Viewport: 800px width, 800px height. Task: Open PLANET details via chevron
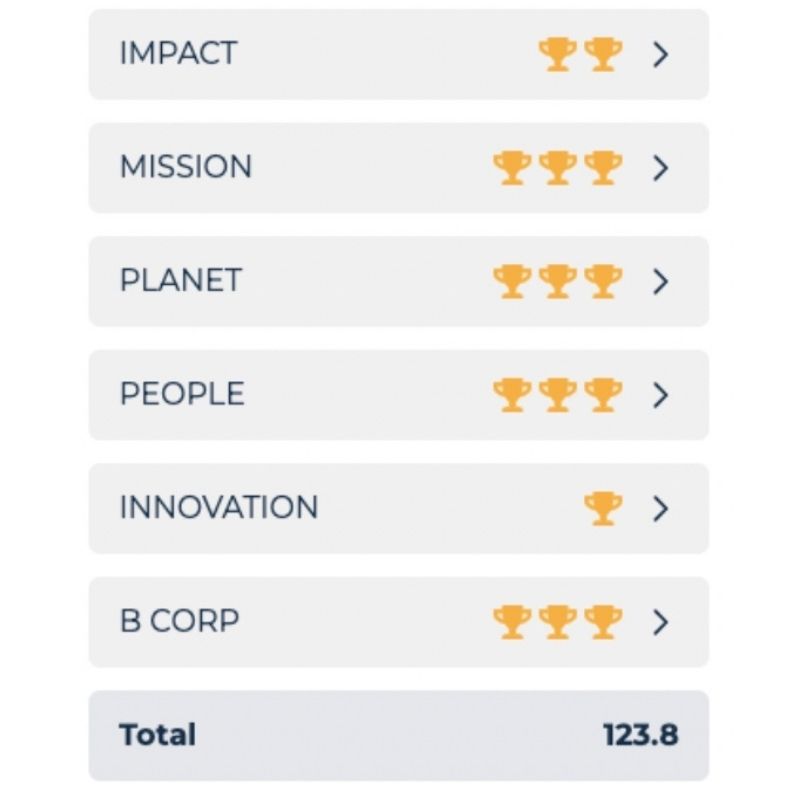(x=660, y=281)
